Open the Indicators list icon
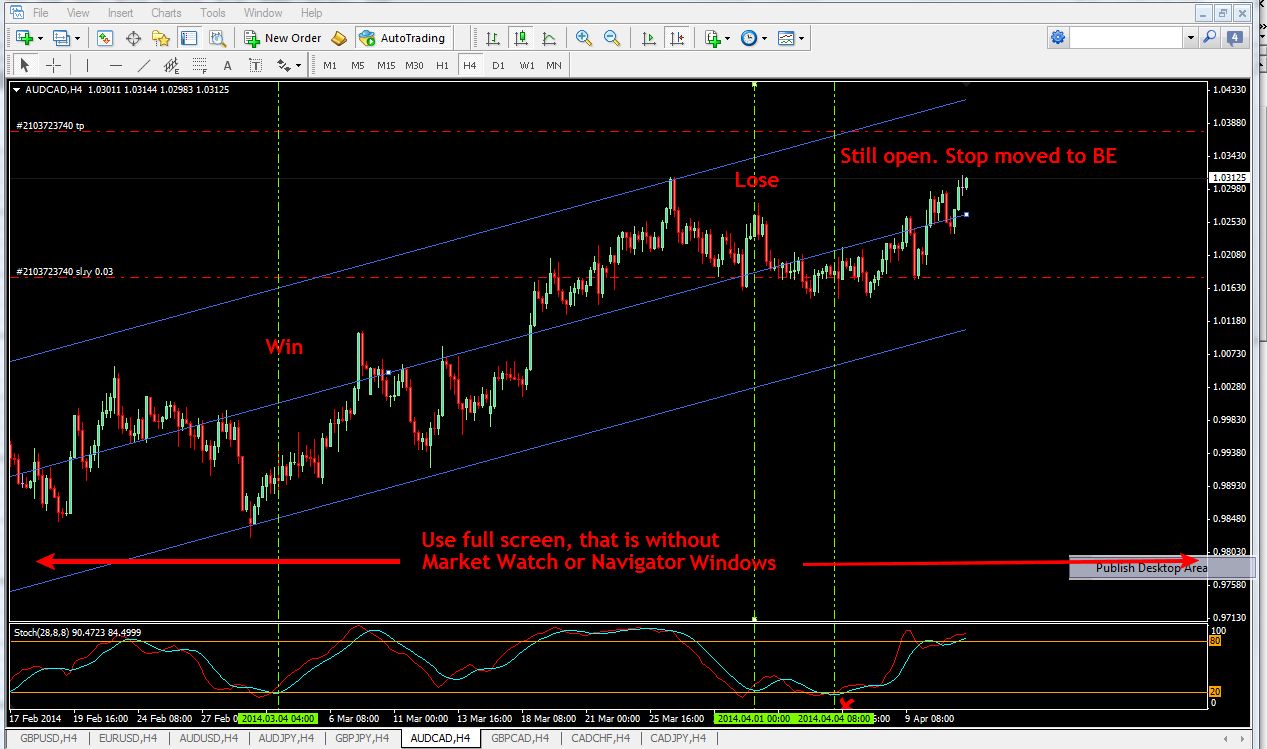Image resolution: width=1267 pixels, height=749 pixels. (712, 38)
